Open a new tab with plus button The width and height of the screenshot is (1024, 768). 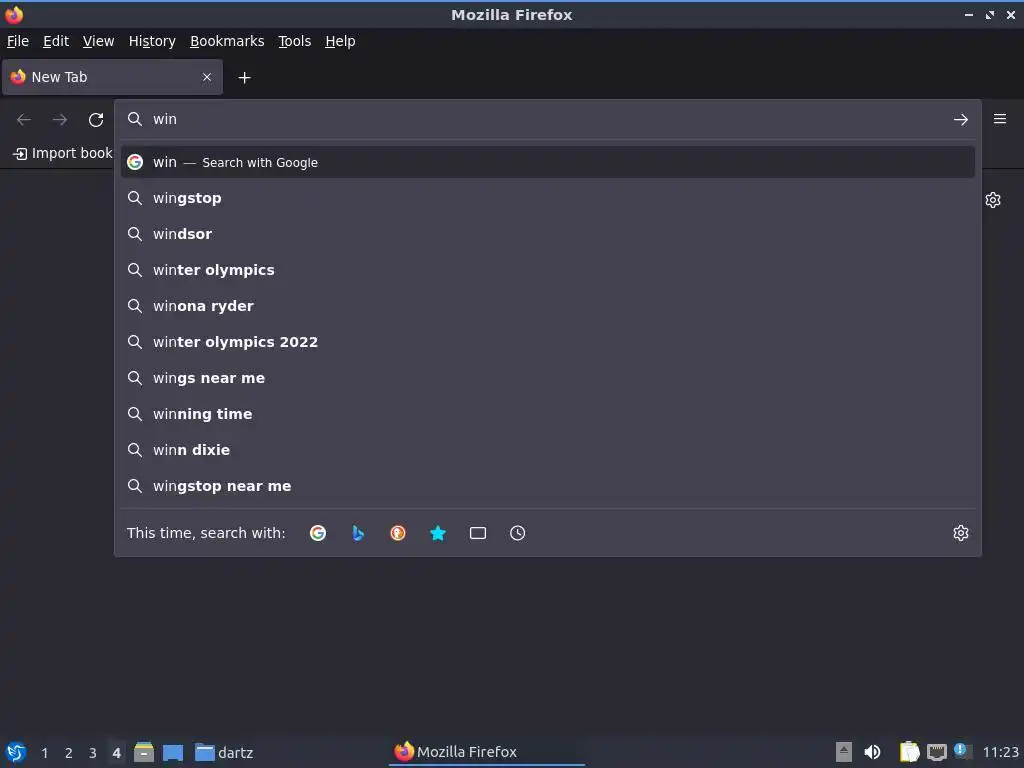244,78
